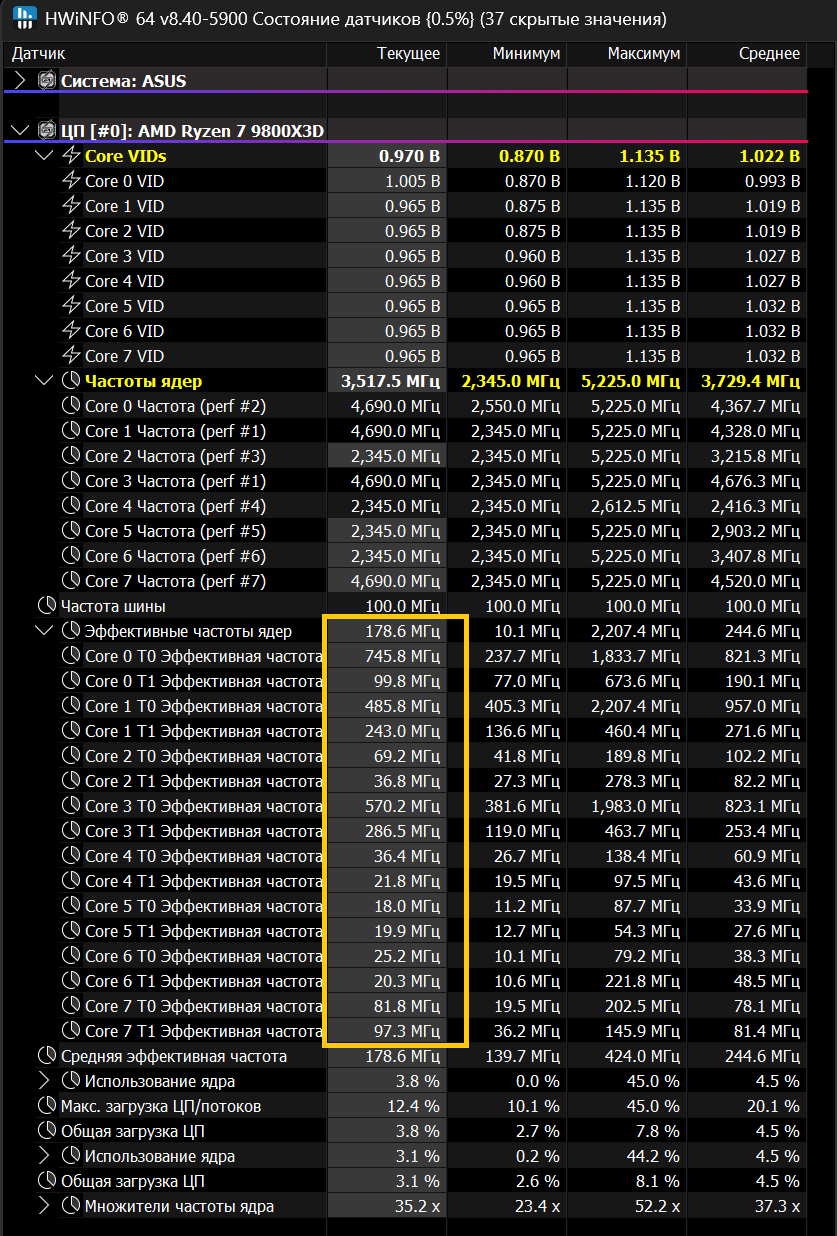Select the Core 1 T0 Эффективная частота row

(406, 705)
